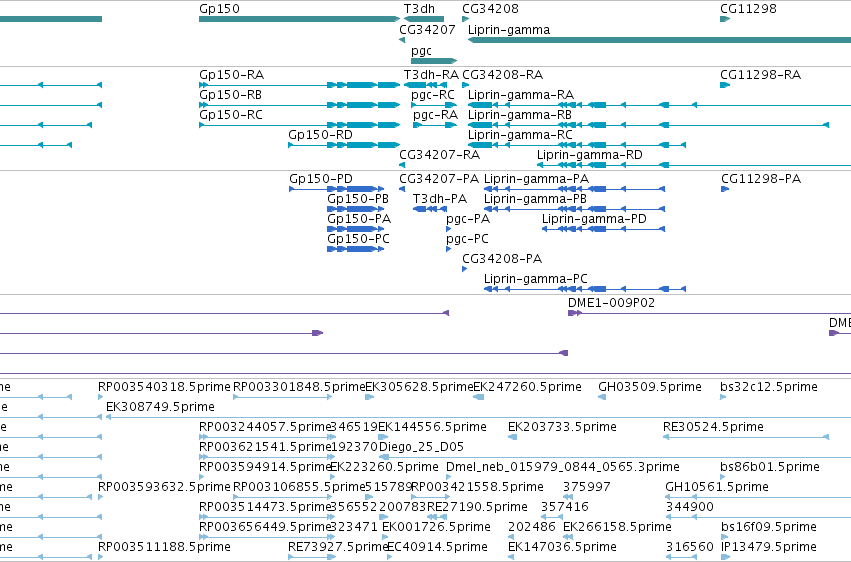Select EST bs86b01.5prime
Viewport: 851px width, 562px height.
point(770,467)
